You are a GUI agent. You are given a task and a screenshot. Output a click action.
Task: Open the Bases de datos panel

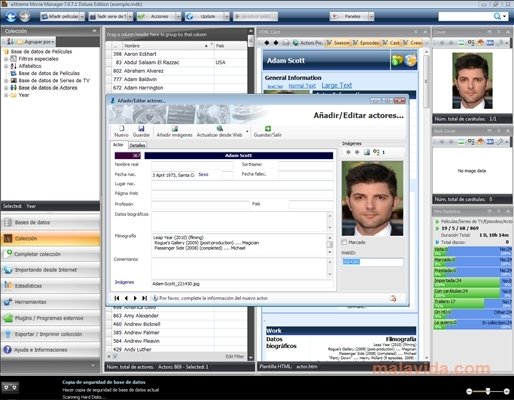click(x=50, y=222)
